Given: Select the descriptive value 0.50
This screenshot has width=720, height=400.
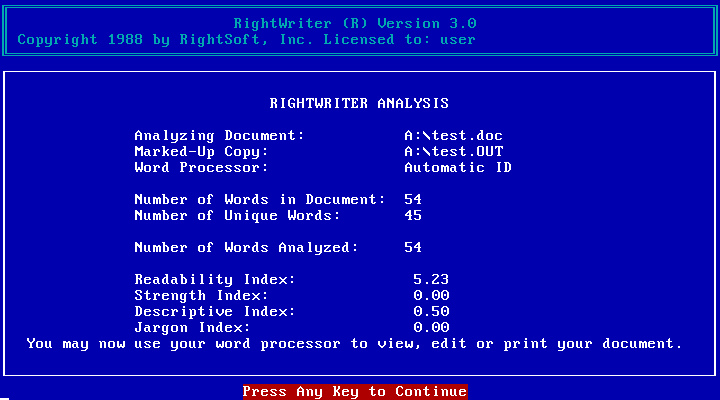Looking at the screenshot, I should (x=431, y=312).
